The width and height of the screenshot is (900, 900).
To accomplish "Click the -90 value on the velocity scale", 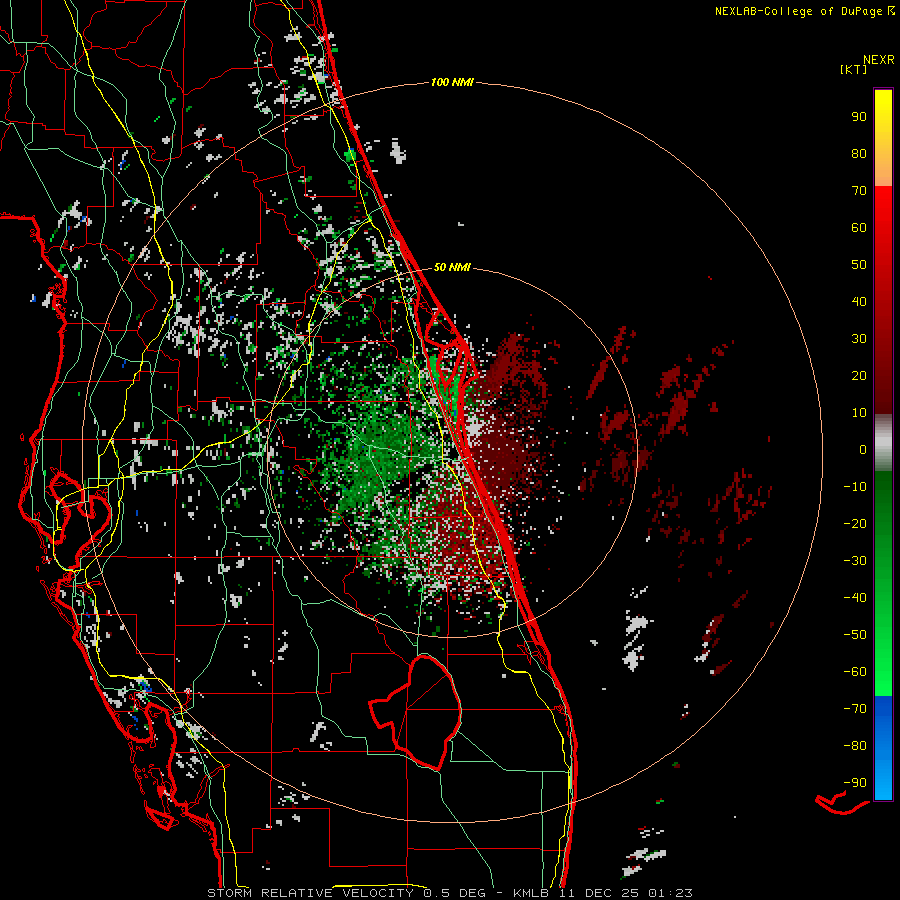I will (x=855, y=782).
